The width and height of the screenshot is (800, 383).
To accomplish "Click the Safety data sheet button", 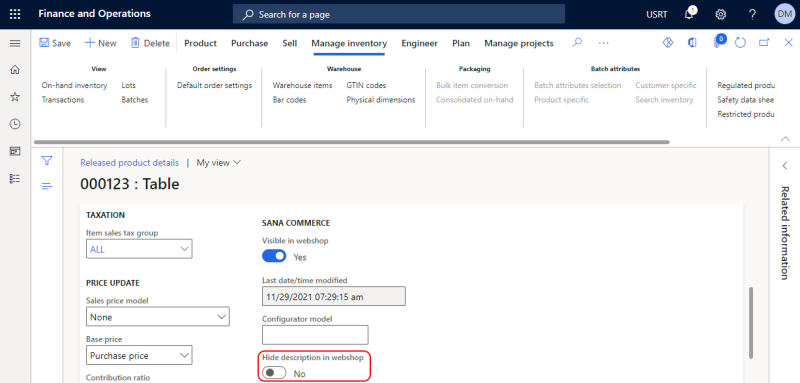I will tap(745, 99).
